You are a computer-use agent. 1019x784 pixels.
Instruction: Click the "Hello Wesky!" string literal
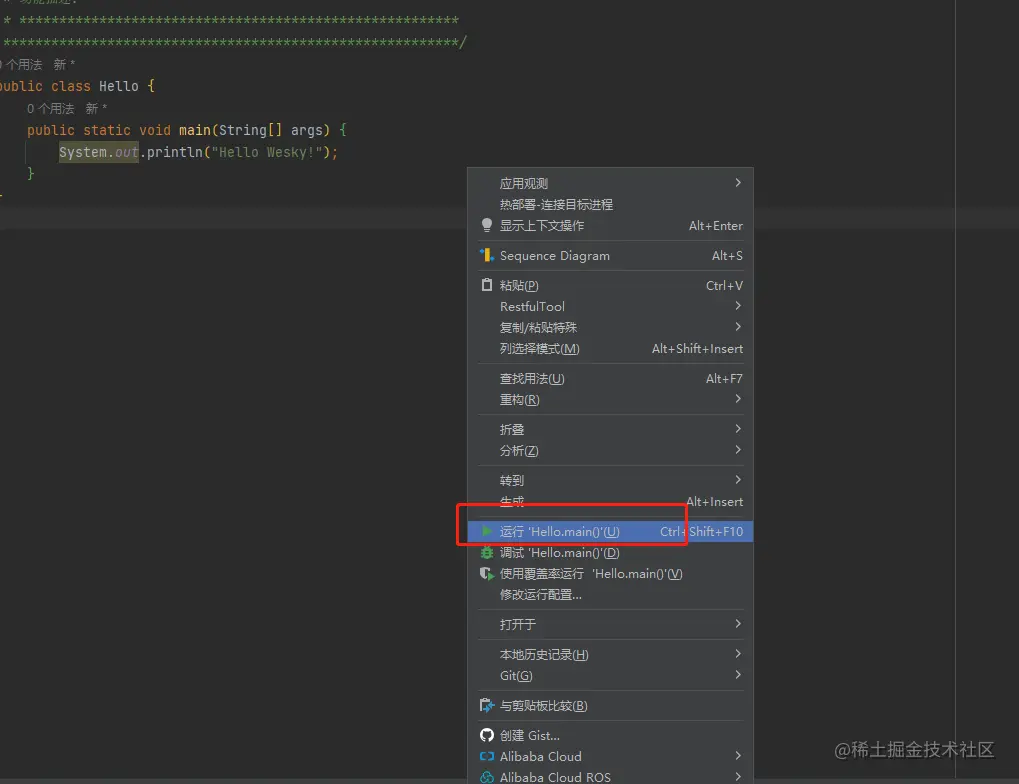point(267,152)
